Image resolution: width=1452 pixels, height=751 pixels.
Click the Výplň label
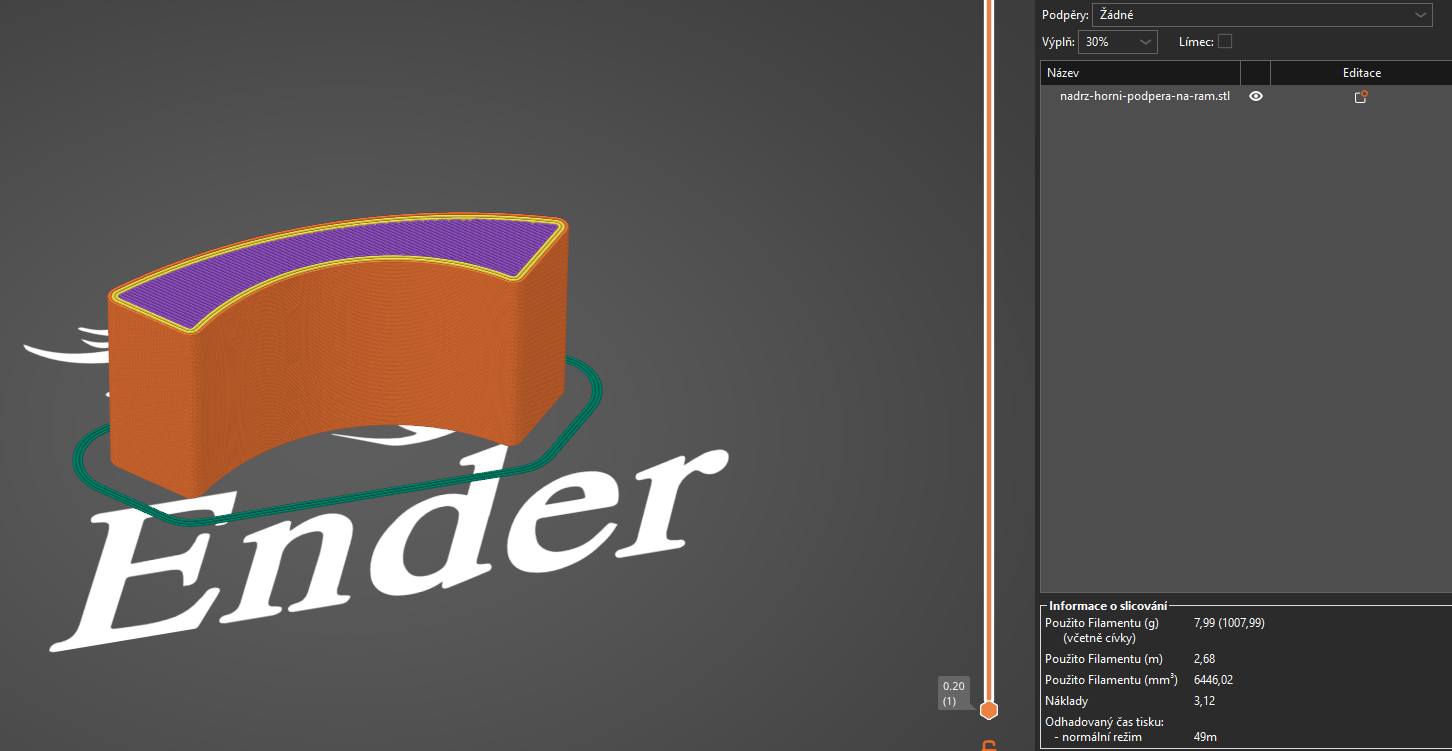pos(1058,42)
